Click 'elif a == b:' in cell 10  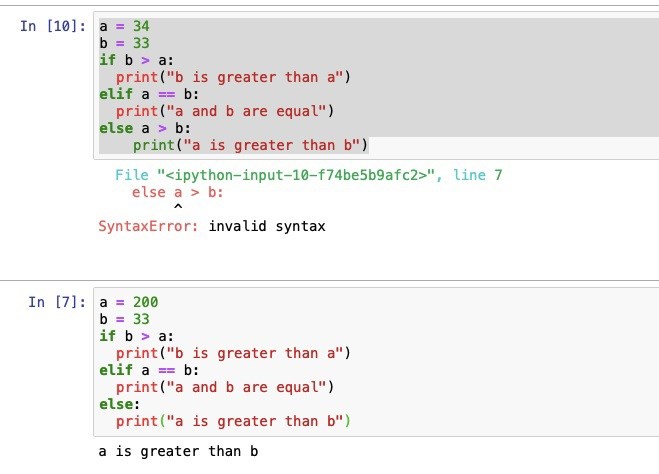pos(149,94)
